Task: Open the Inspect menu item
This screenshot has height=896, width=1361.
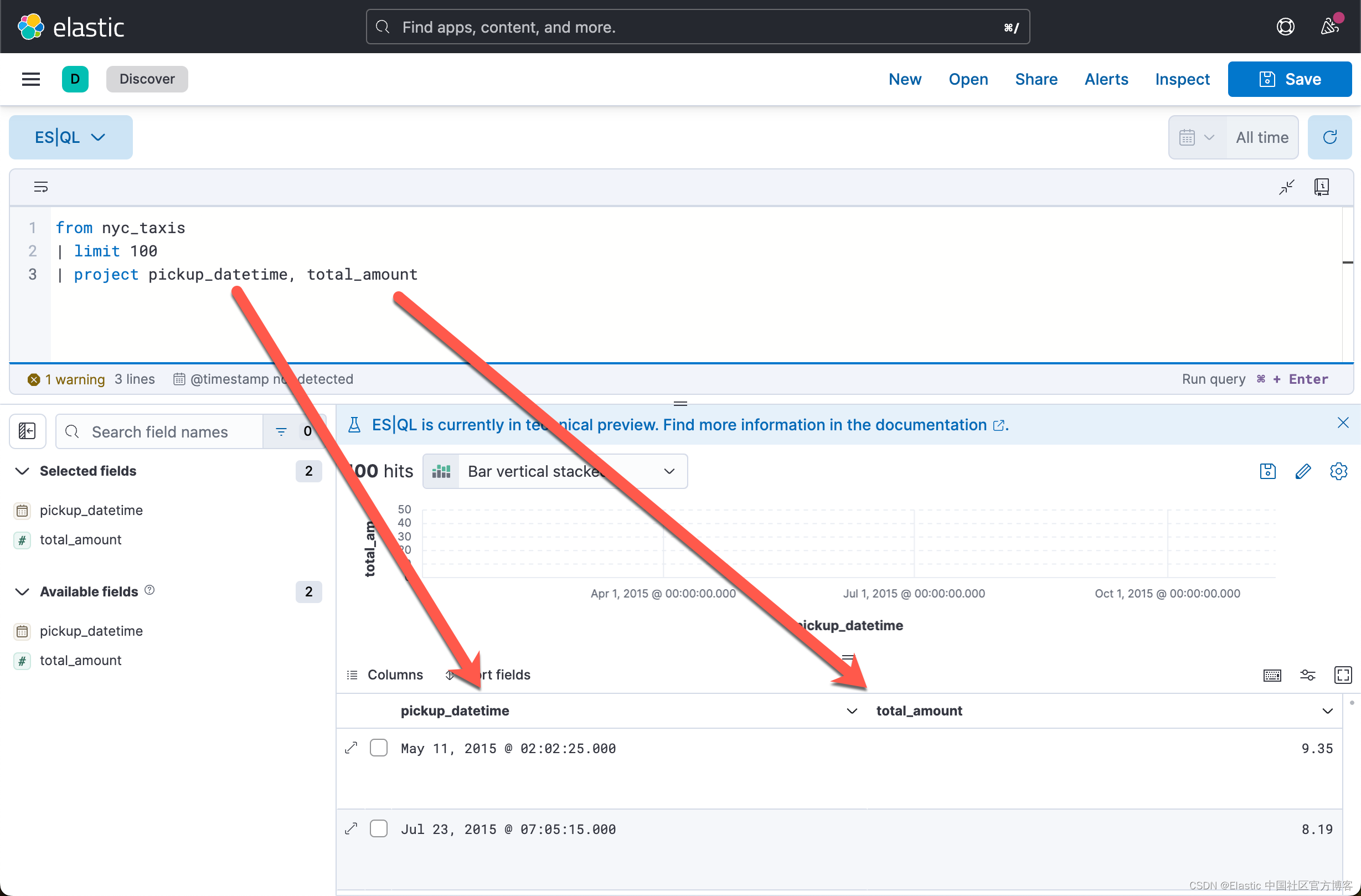Action: click(x=1182, y=79)
